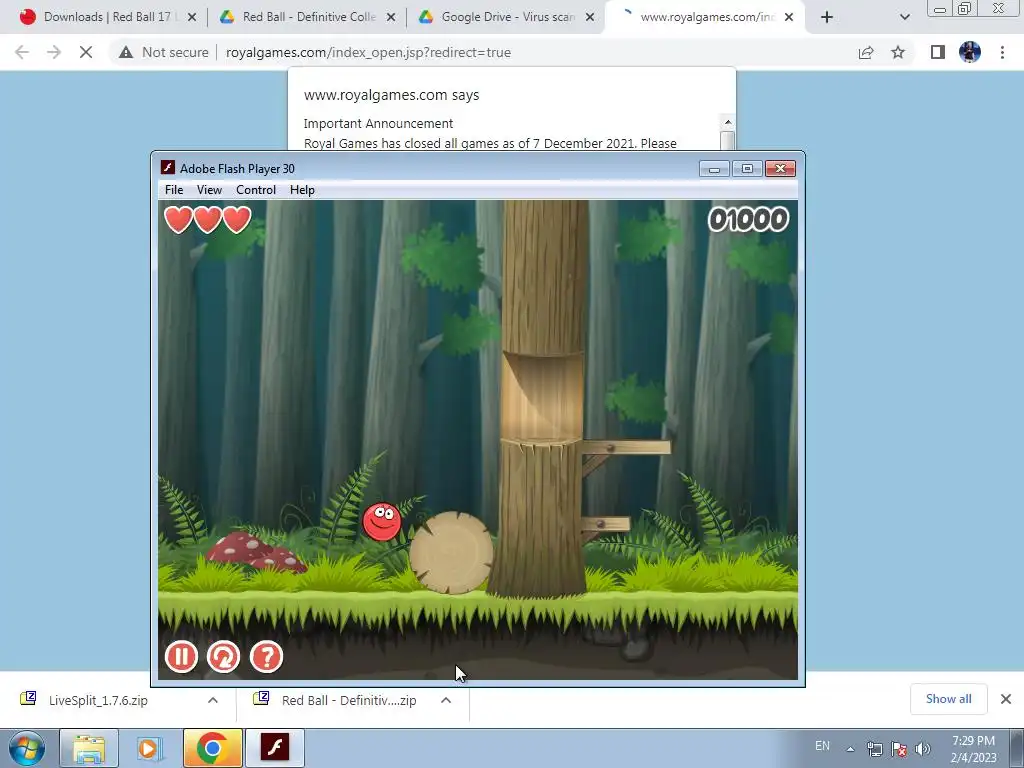1024x768 pixels.
Task: Close the downloads bar
Action: pos(1006,699)
